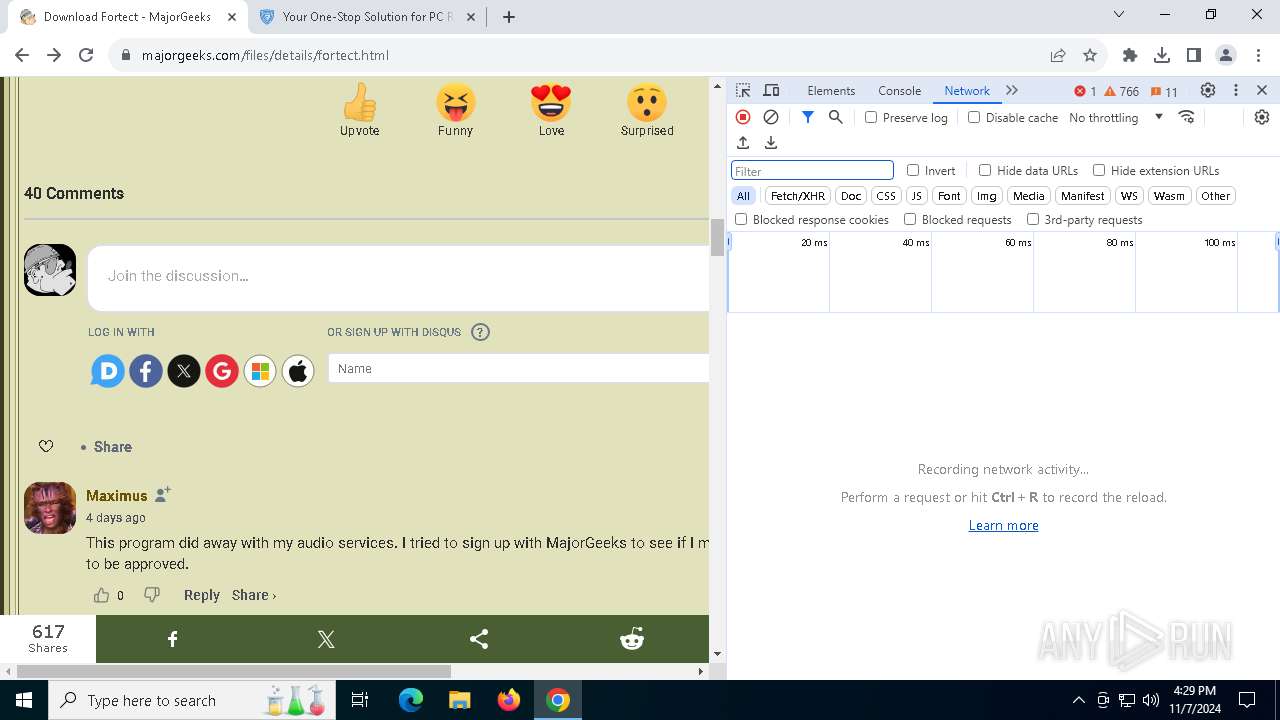
Task: Tick Hide extension URLs checkbox
Action: tap(1099, 170)
